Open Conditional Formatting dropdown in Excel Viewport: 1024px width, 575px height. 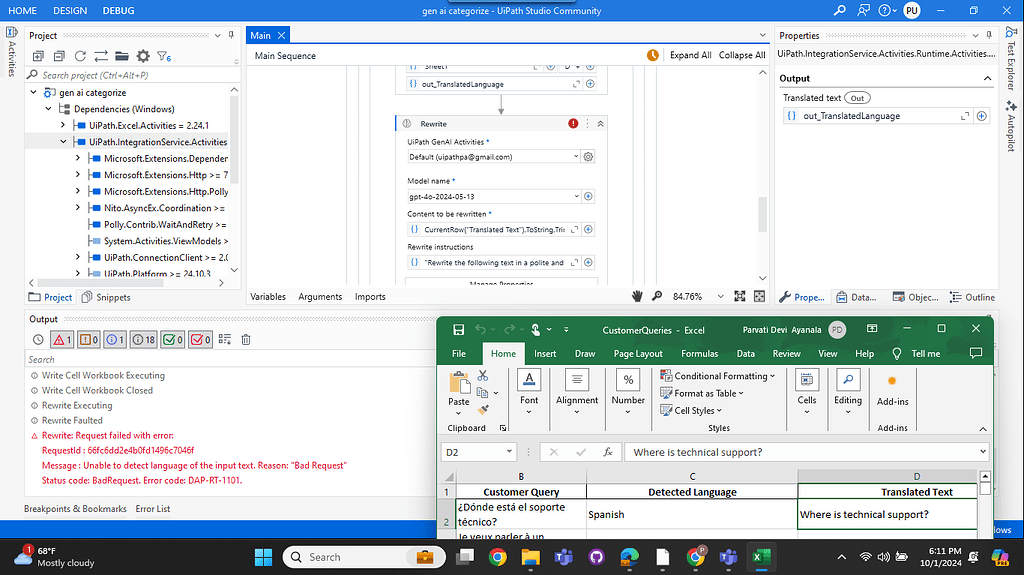click(718, 376)
